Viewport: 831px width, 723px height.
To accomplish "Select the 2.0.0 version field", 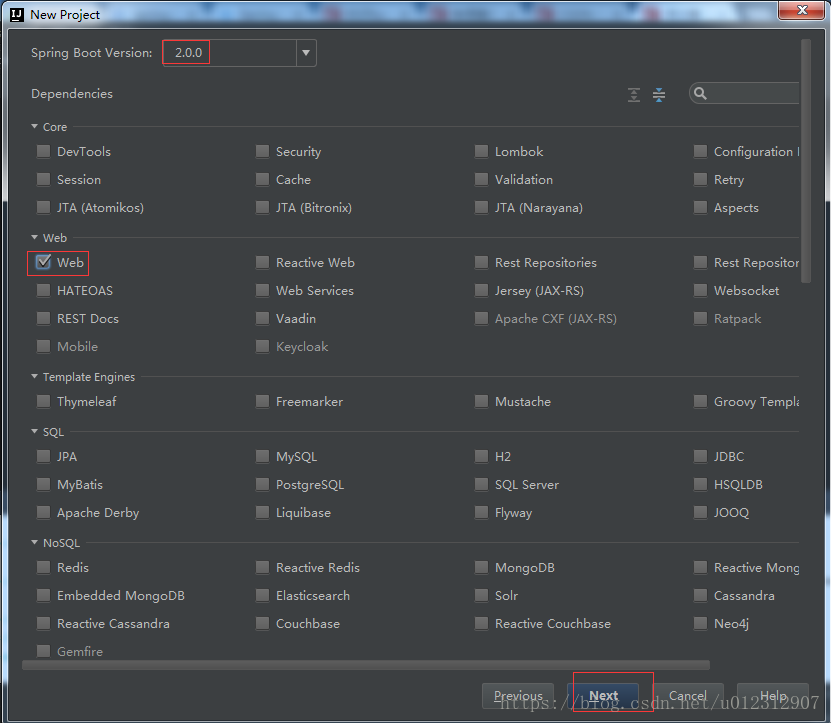I will [x=229, y=53].
